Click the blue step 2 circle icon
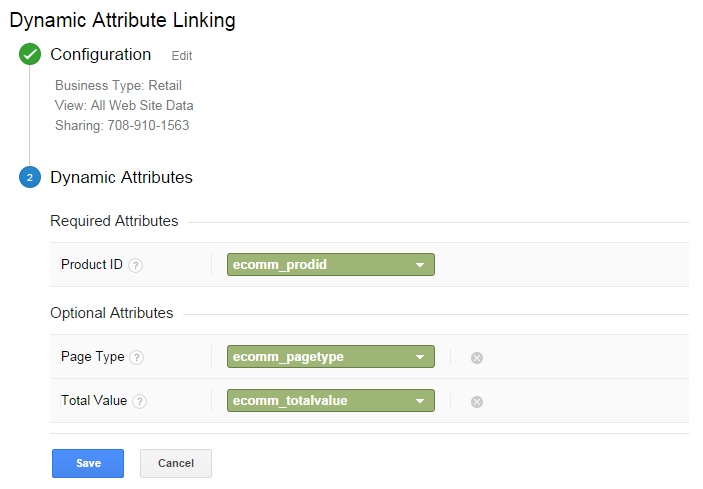The image size is (703, 489). [x=30, y=178]
